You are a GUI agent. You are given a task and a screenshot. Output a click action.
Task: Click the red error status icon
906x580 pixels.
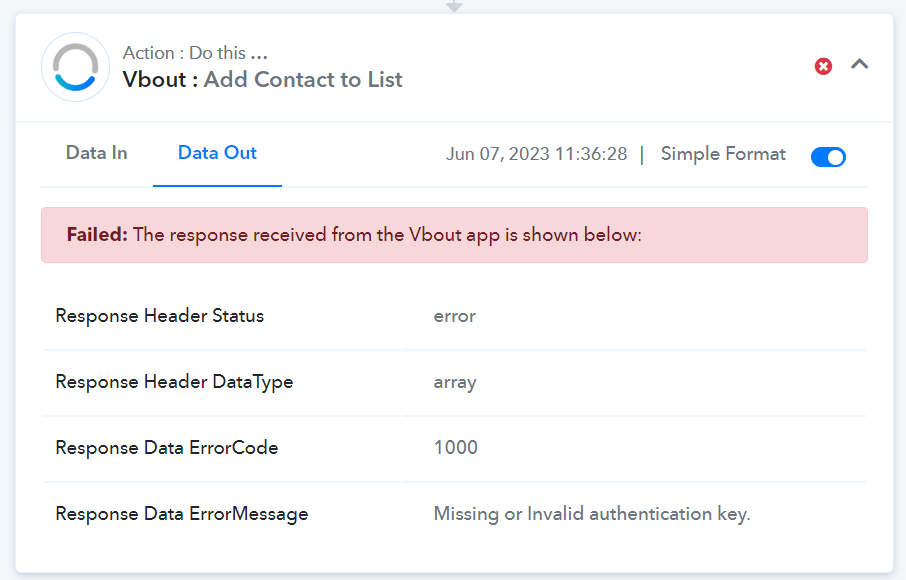823,66
